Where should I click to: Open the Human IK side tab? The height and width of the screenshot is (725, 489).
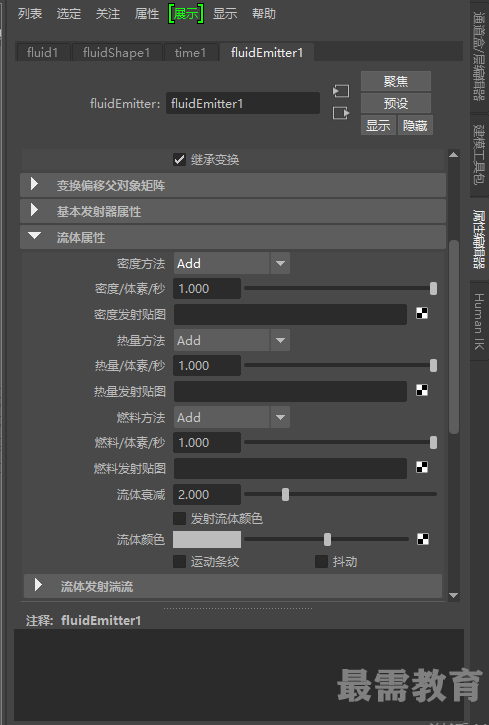[479, 321]
